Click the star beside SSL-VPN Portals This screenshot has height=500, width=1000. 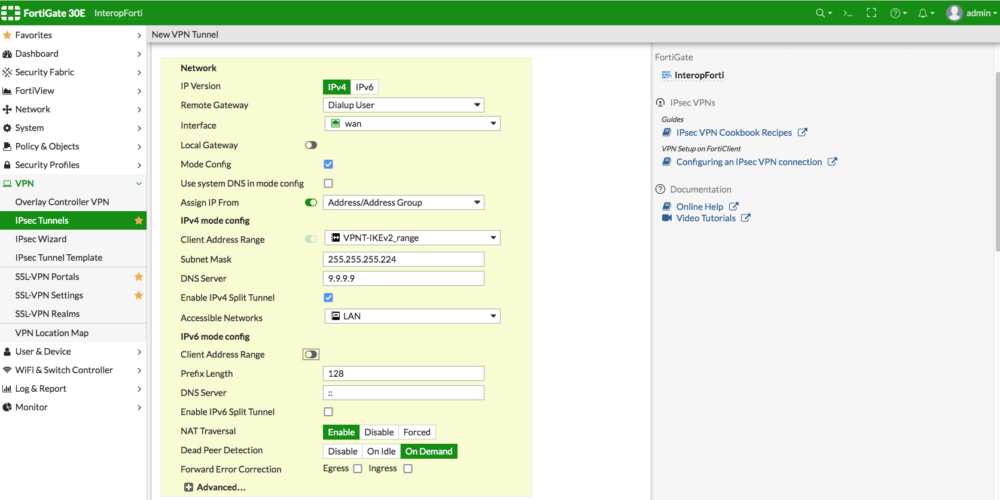139,277
